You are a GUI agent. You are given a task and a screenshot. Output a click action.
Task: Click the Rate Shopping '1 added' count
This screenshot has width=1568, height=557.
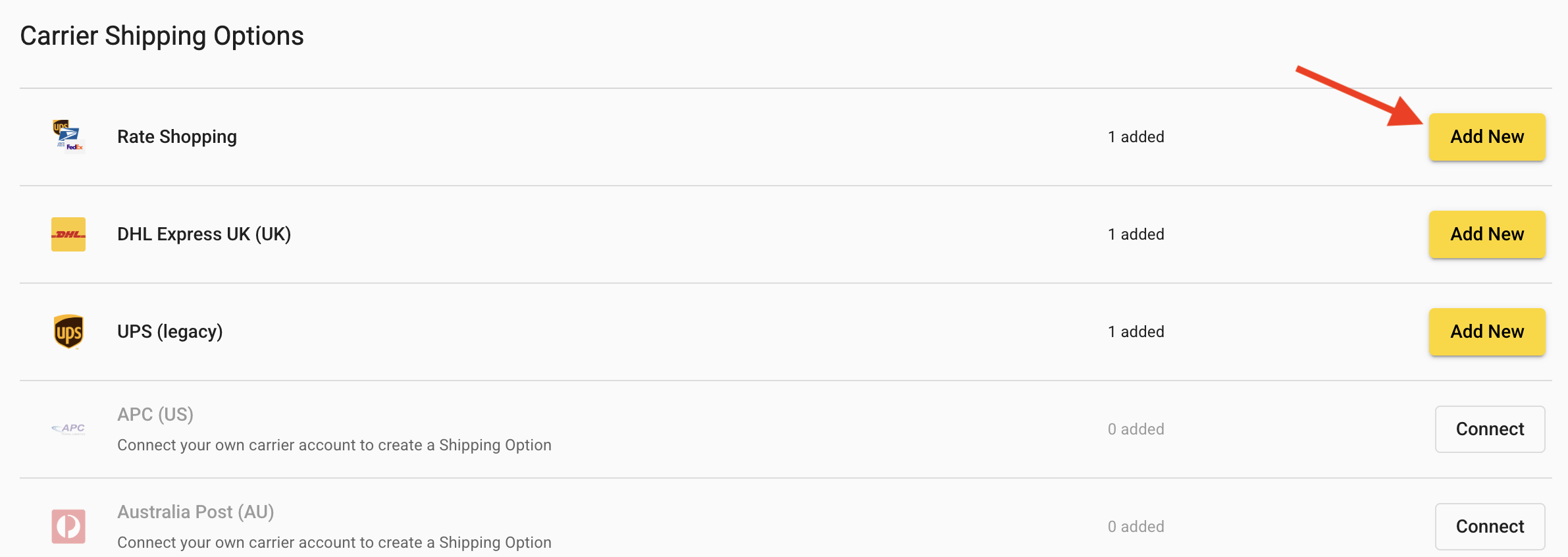(1136, 137)
